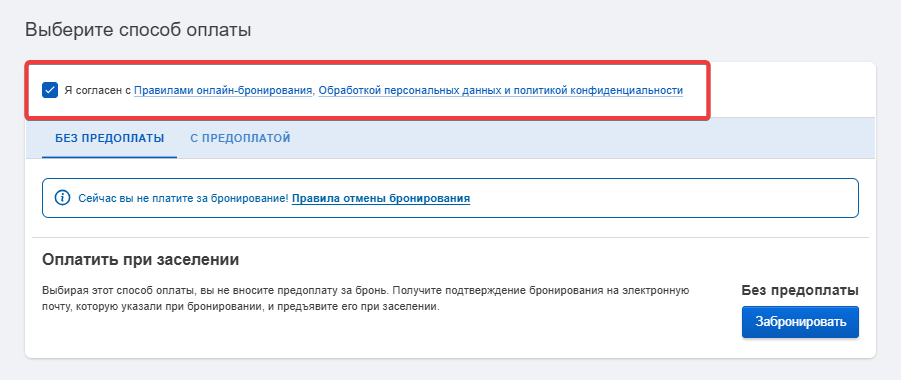Open the 'Правила отмены бронирования' link

click(381, 198)
